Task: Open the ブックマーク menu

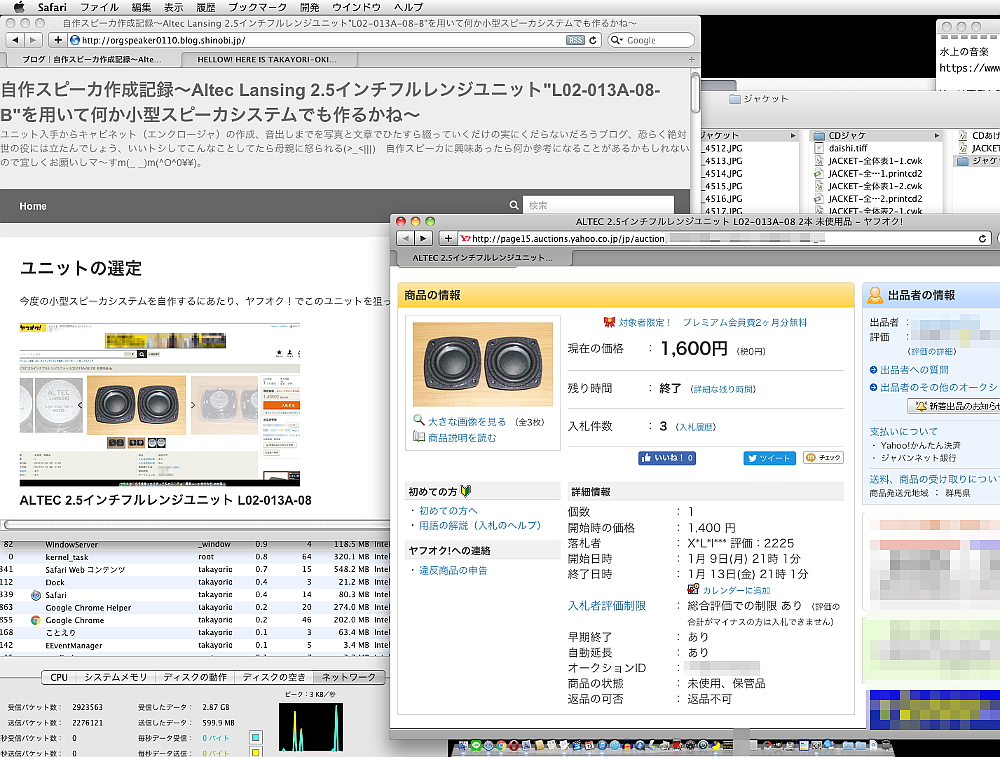Action: 258,7
